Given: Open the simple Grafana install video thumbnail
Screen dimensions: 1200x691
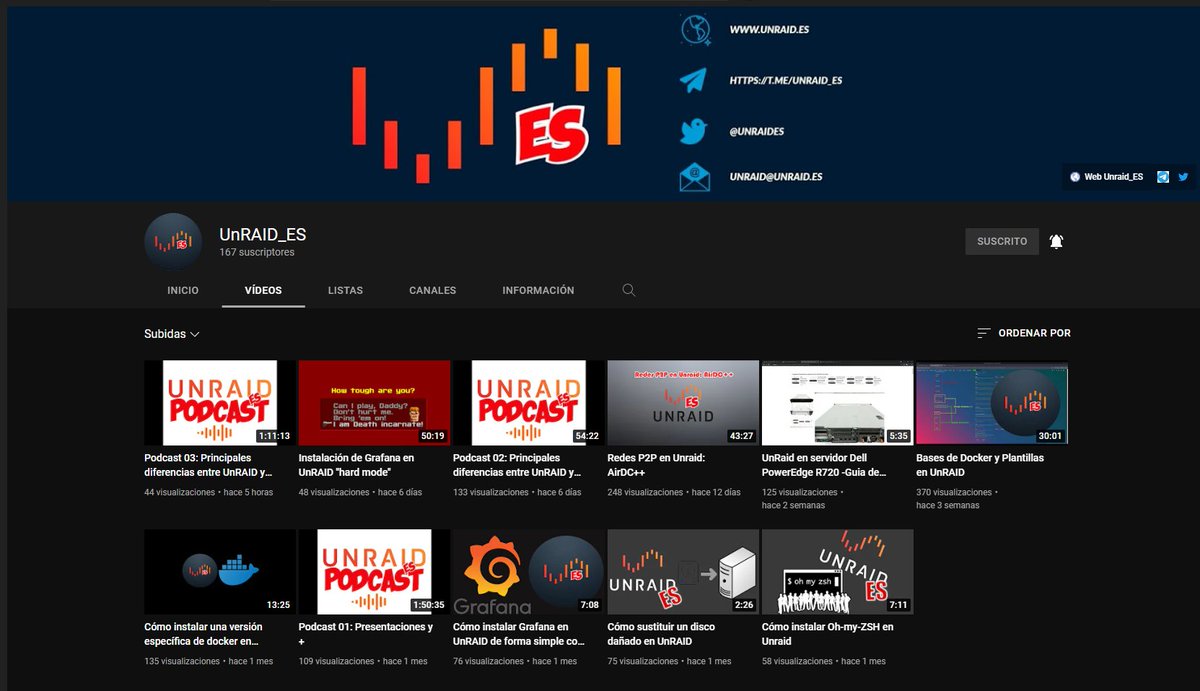Looking at the screenshot, I should click(529, 572).
